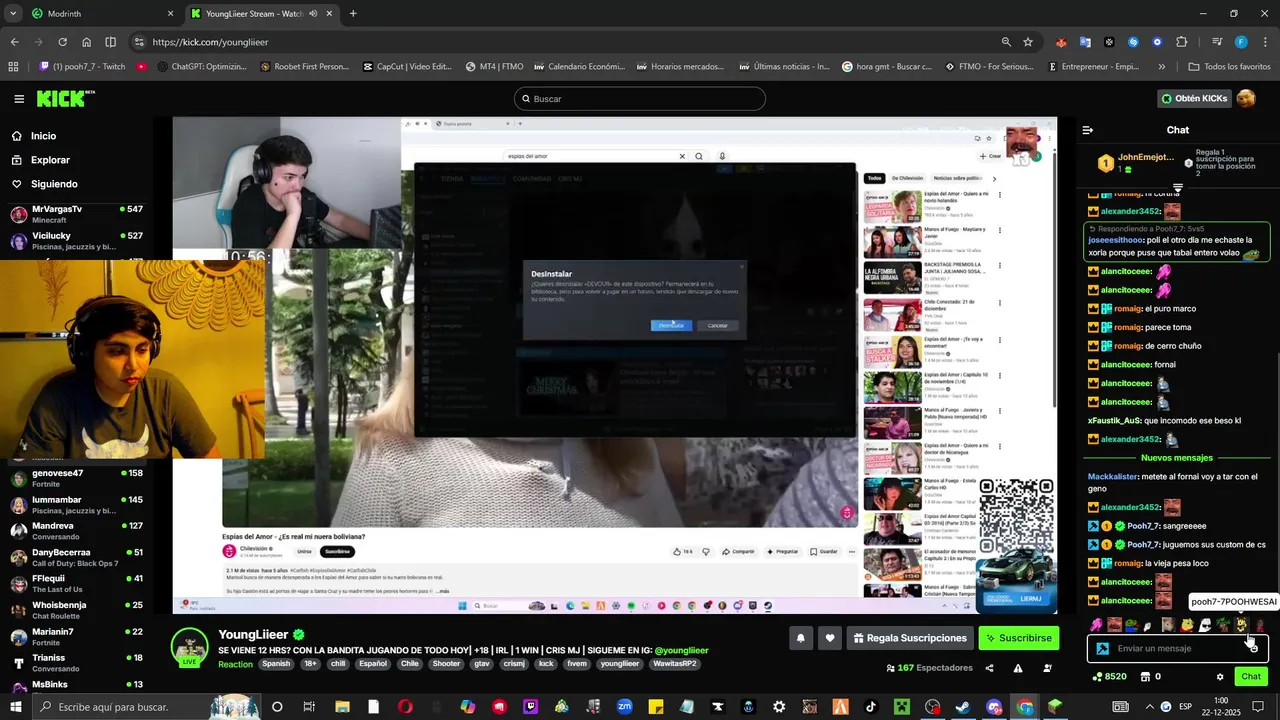Click the Spanish stream tag
1280x720 pixels.
click(276, 664)
